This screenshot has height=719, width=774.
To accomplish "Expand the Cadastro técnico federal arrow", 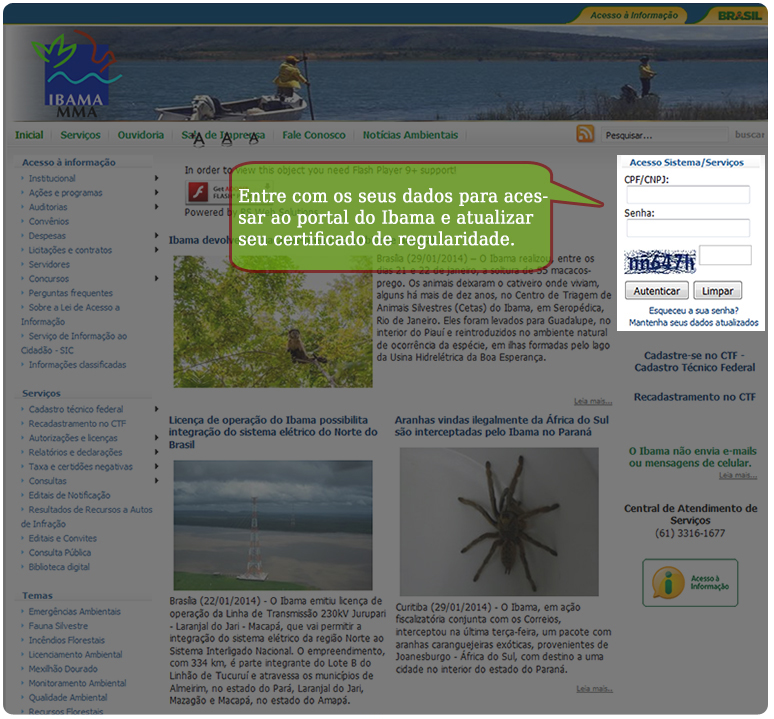I will pos(156,409).
